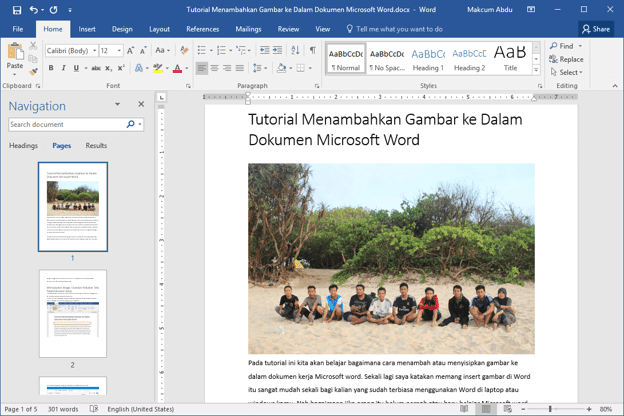The image size is (624, 416).
Task: Expand bullet list options
Action: click(211, 51)
